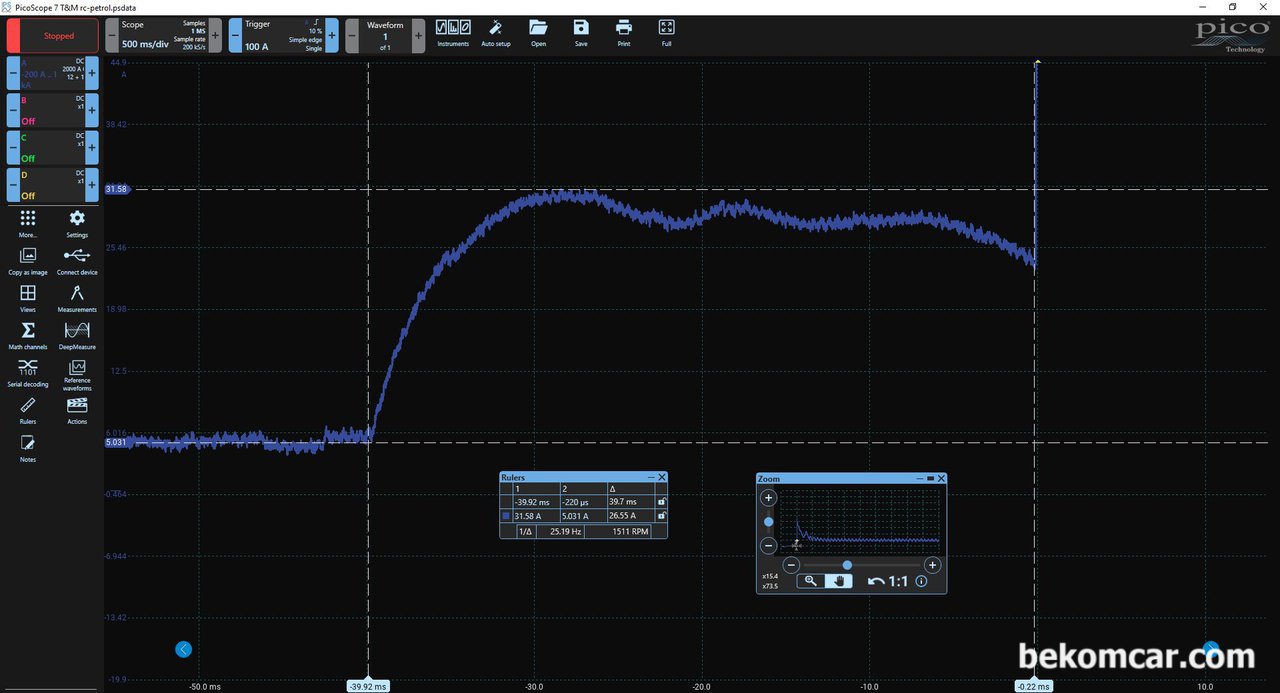The image size is (1280, 693).
Task: Go to previous Waveform buffer
Action: pos(353,35)
